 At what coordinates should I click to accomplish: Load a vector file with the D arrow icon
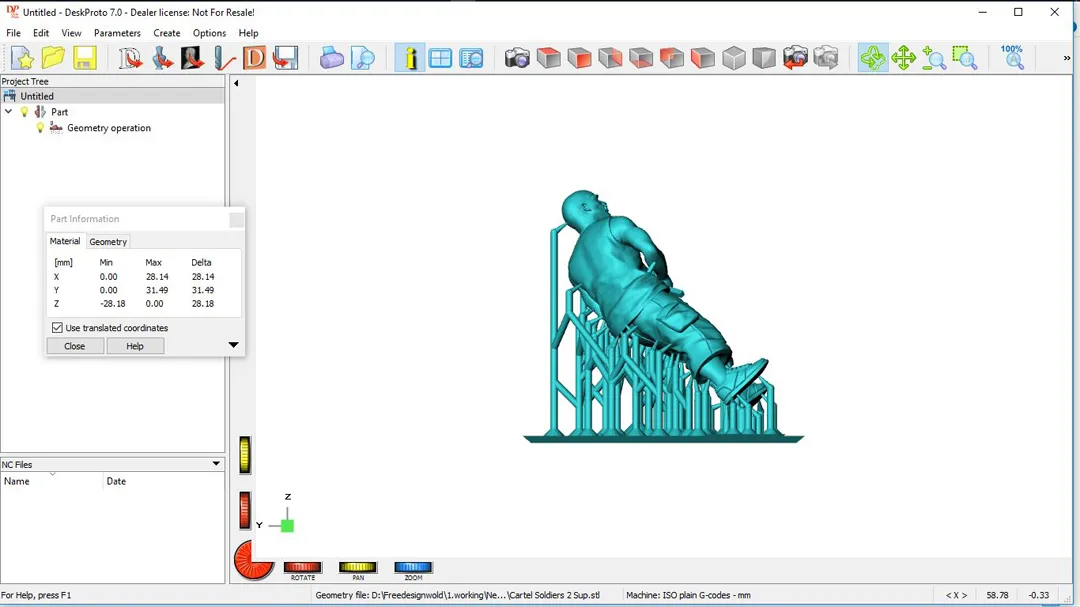(x=130, y=59)
